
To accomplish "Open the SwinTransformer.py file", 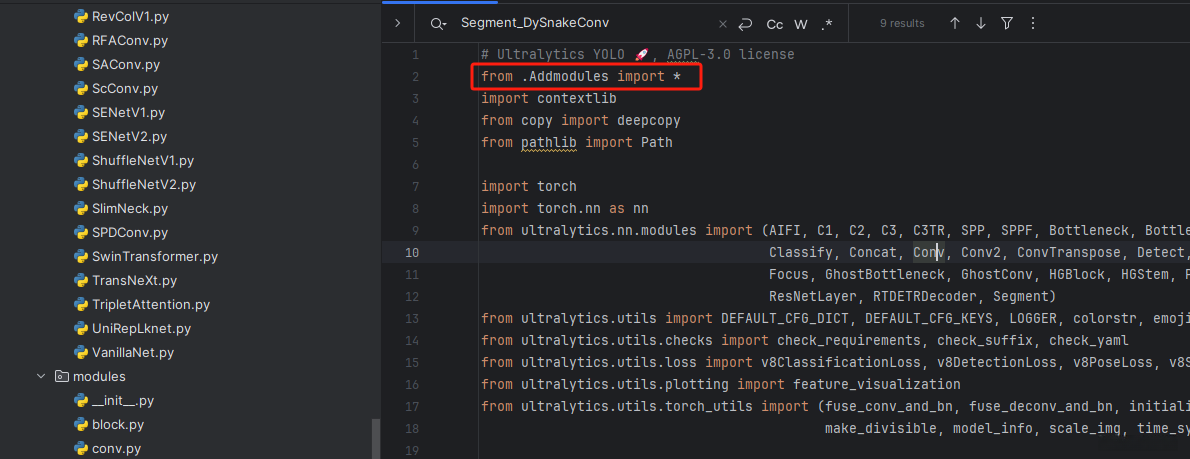I will (154, 257).
